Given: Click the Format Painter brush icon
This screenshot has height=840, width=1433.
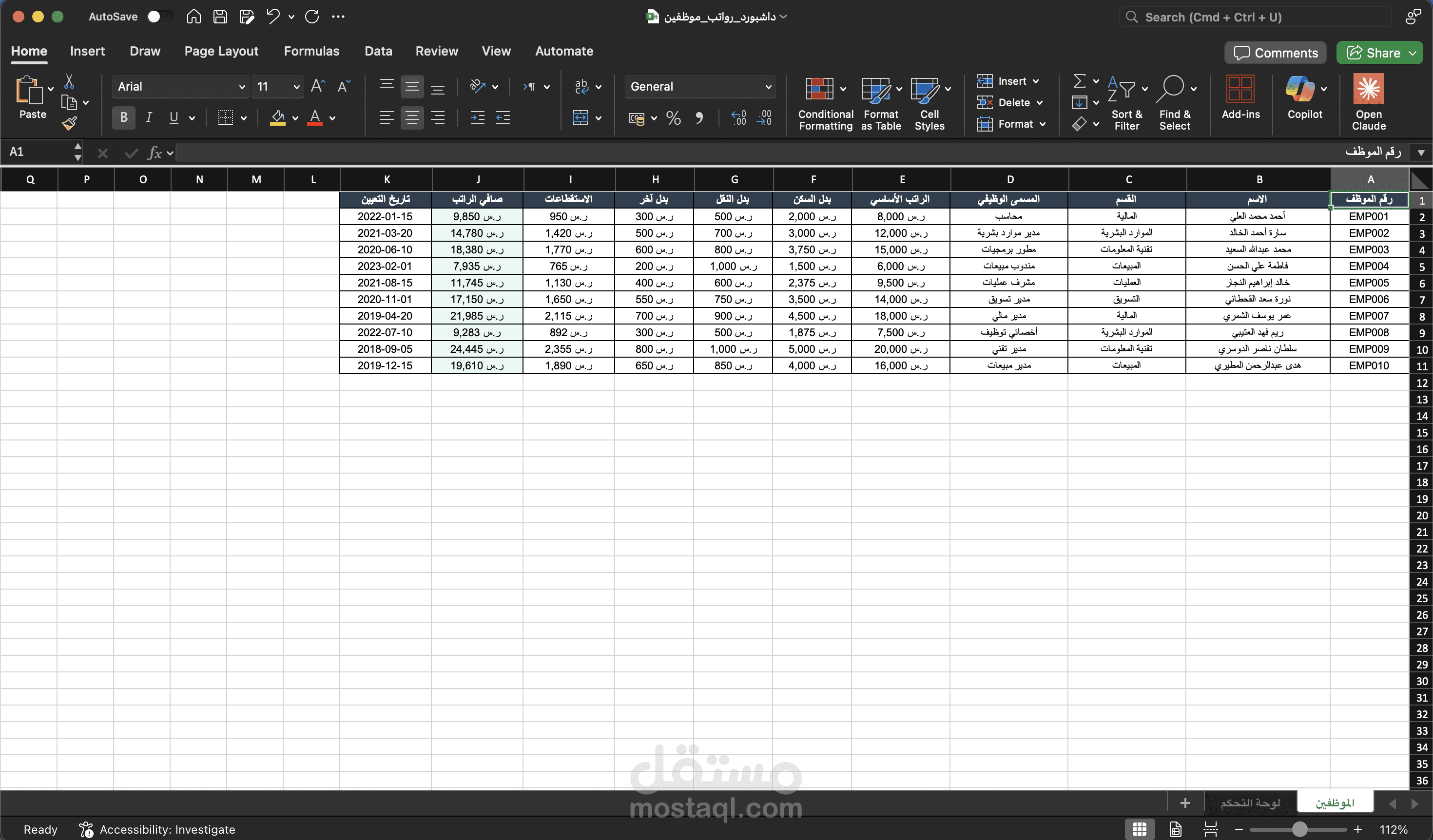Looking at the screenshot, I should click(x=69, y=123).
